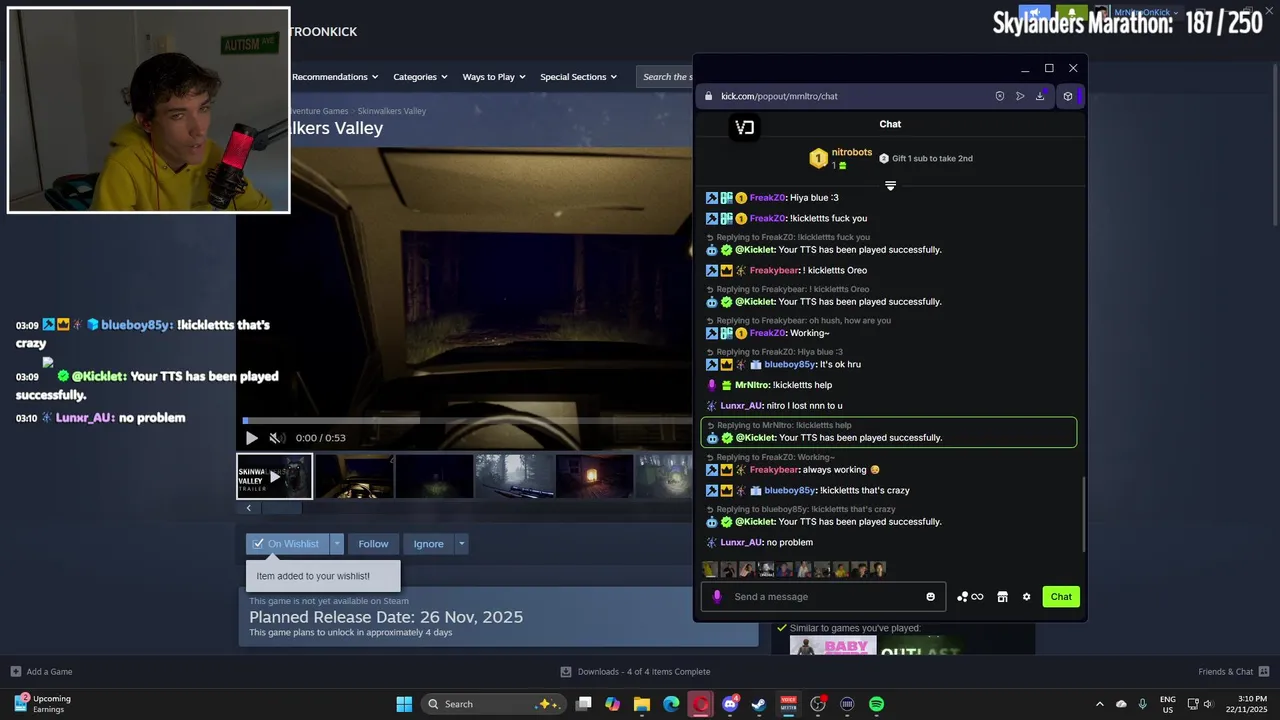Open browser downloads icon in chat window

(1040, 96)
